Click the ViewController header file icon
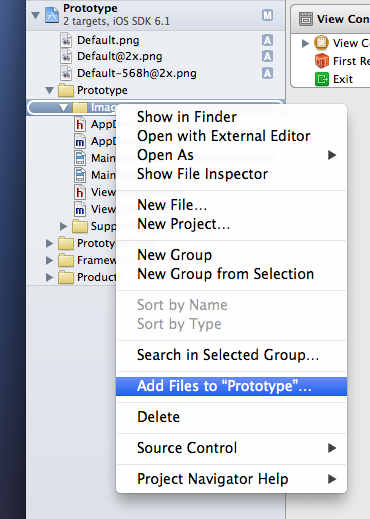Screen dimensions: 370x519 pos(80,192)
